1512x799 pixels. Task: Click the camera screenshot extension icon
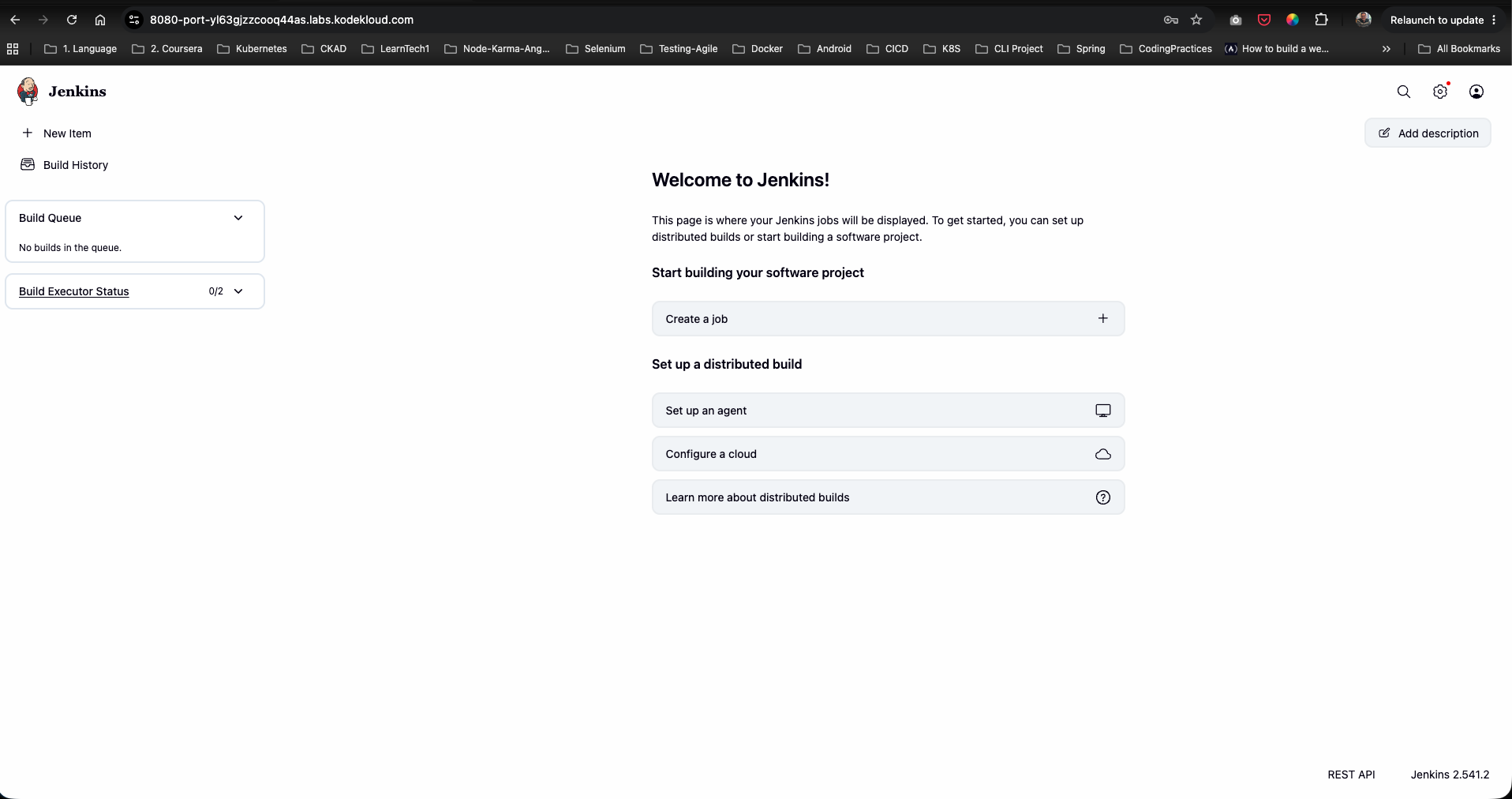point(1236,20)
